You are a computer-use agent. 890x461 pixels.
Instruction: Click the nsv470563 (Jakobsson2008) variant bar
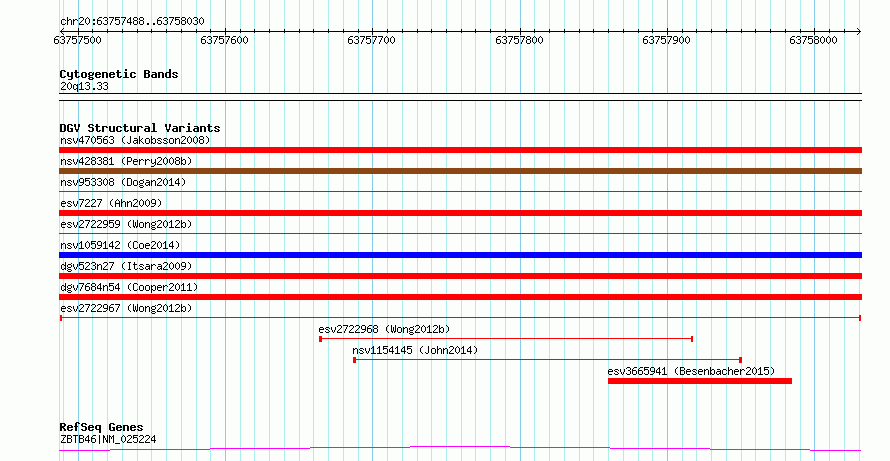460,150
